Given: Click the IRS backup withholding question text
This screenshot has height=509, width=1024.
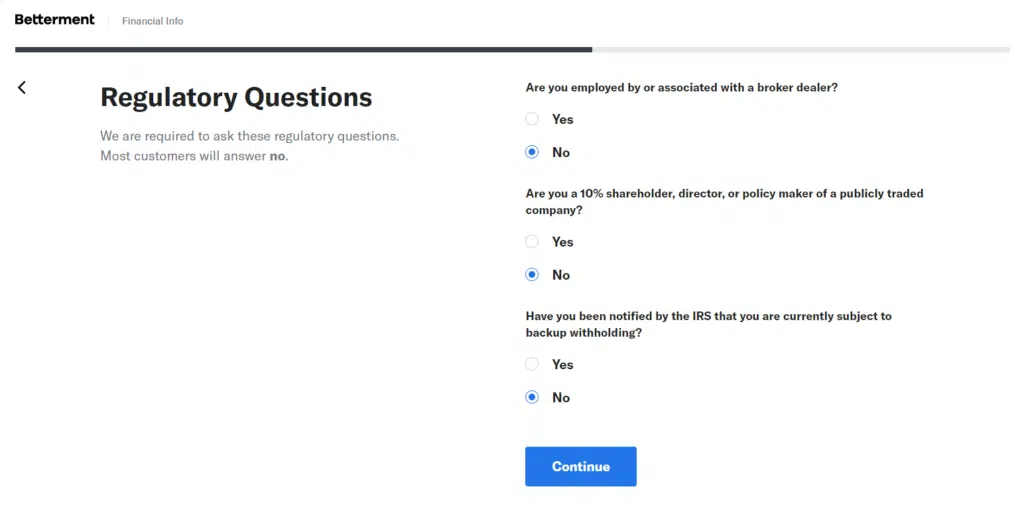Looking at the screenshot, I should pyautogui.click(x=708, y=324).
